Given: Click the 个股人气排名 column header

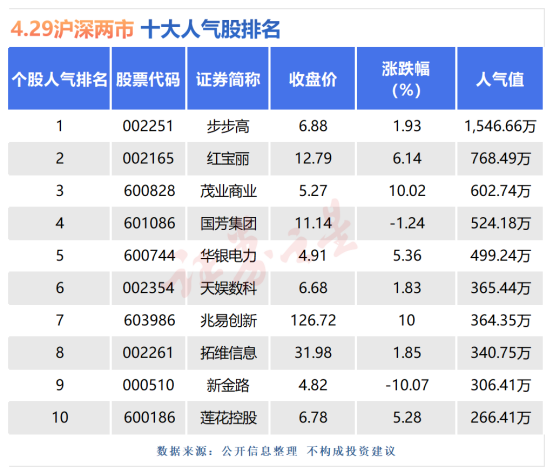Looking at the screenshot, I should [59, 79].
